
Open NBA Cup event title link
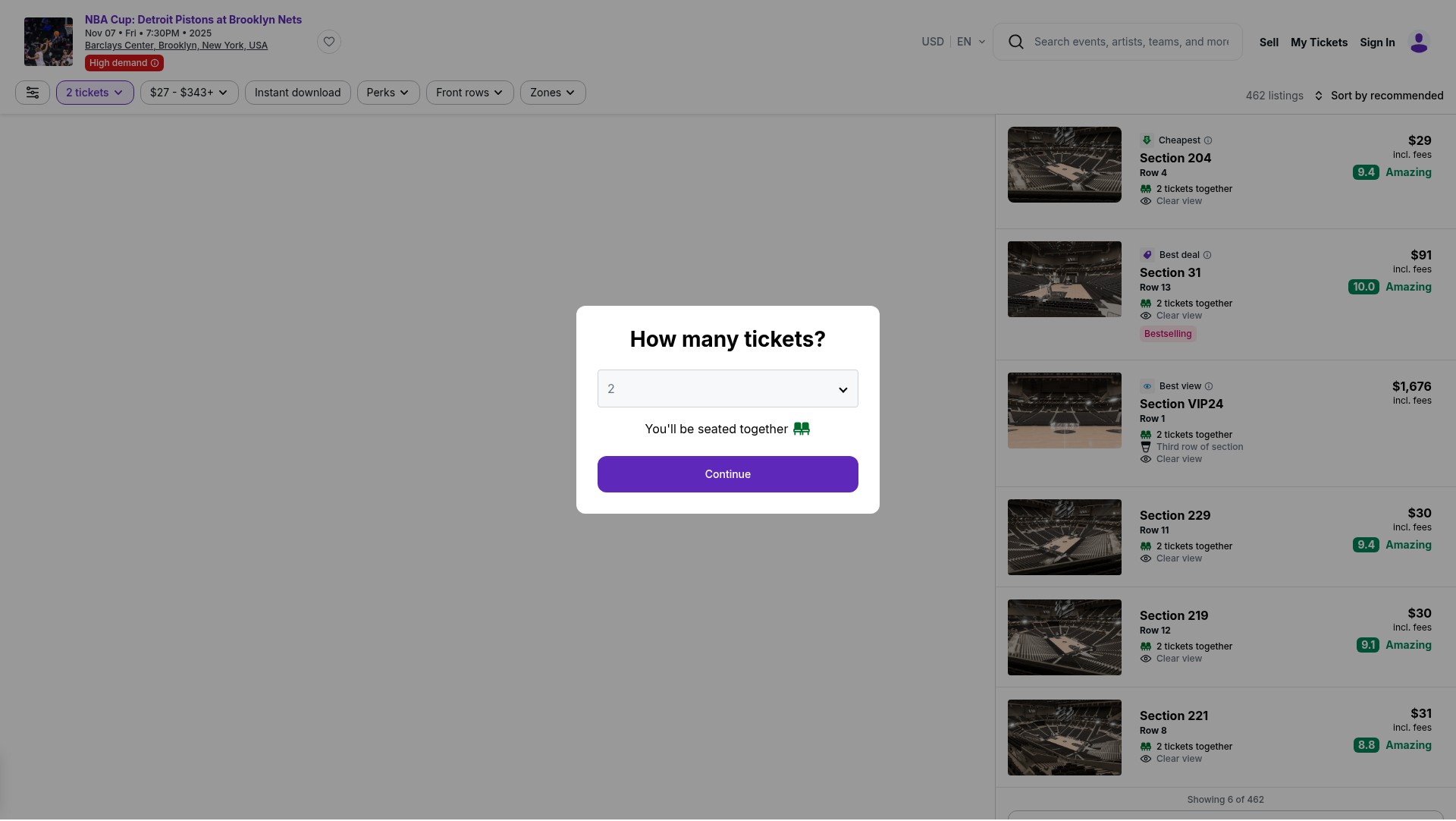point(193,20)
